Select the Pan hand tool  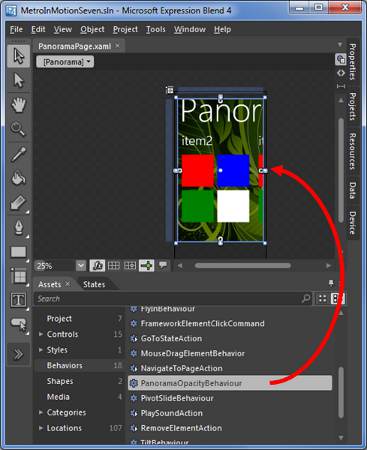click(19, 105)
